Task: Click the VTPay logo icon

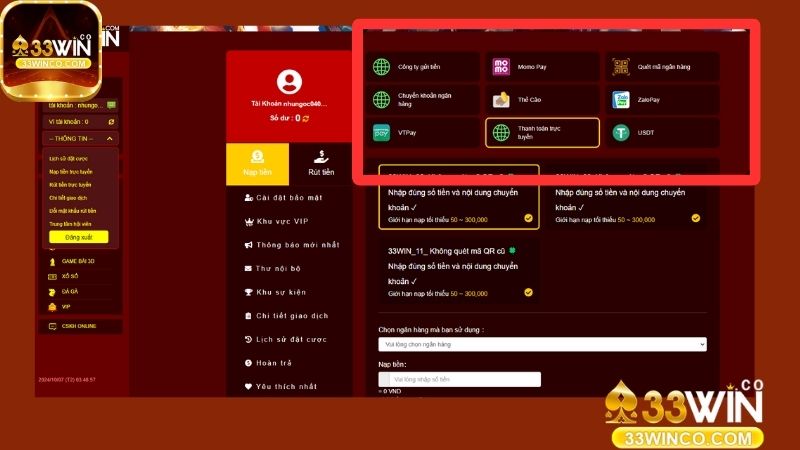Action: click(381, 133)
